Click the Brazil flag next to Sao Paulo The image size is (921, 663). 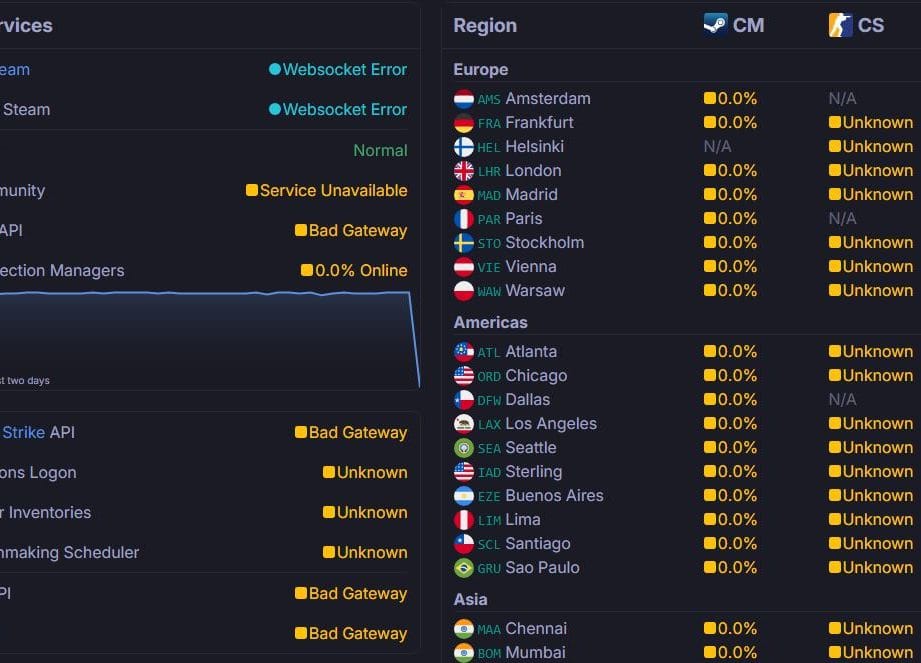coord(463,568)
